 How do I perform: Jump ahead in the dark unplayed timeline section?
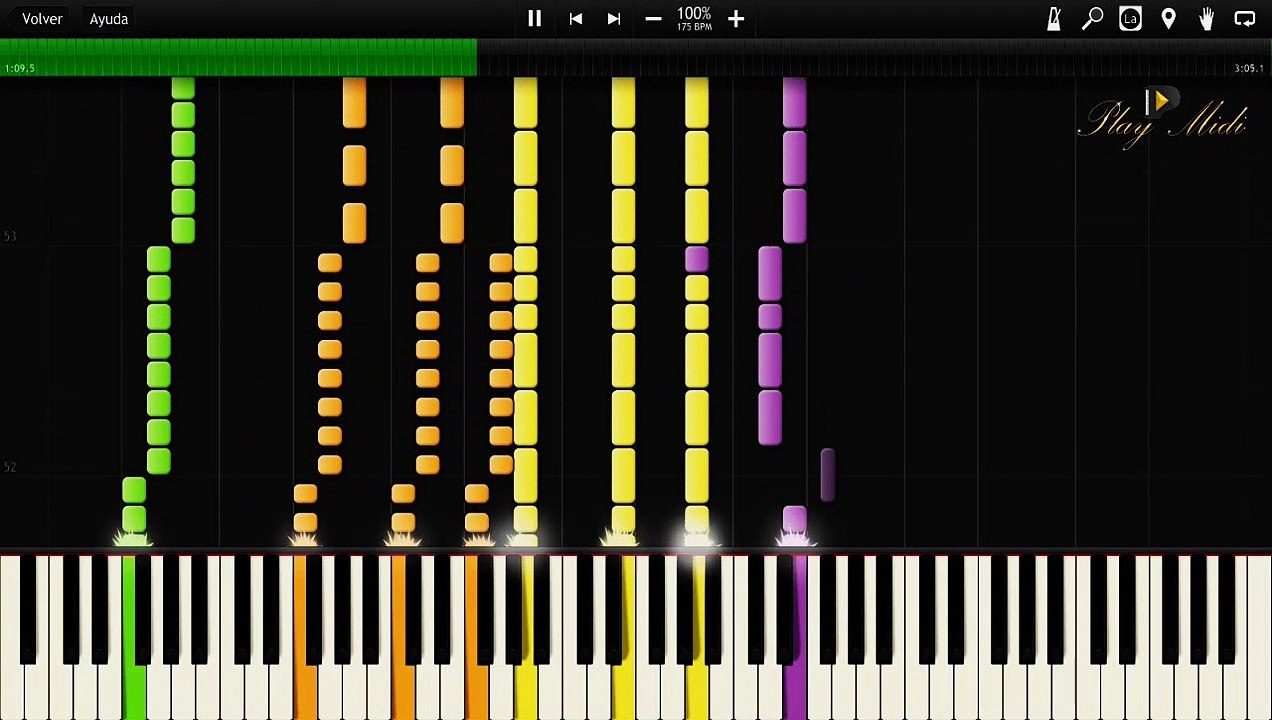pos(874,57)
